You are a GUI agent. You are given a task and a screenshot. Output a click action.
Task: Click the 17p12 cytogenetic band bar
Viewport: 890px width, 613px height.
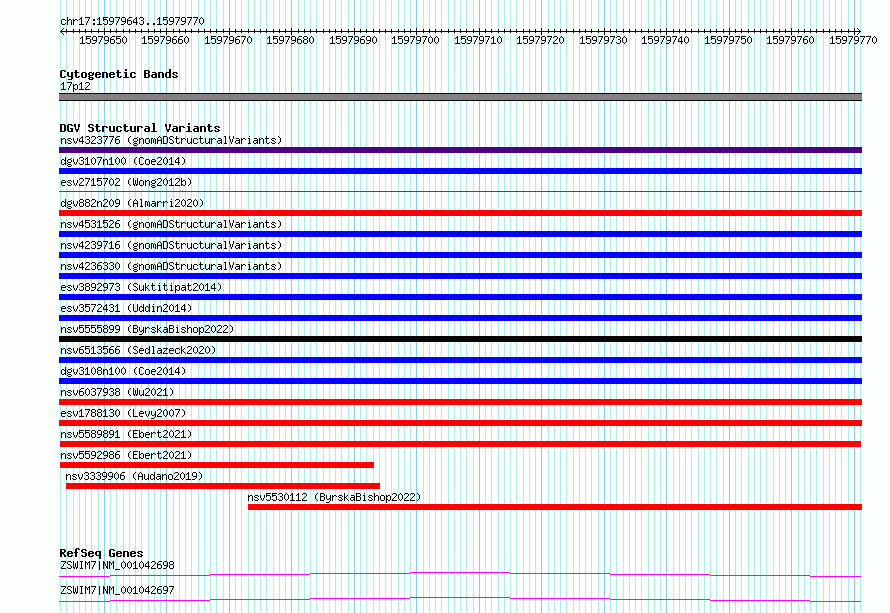pos(460,97)
